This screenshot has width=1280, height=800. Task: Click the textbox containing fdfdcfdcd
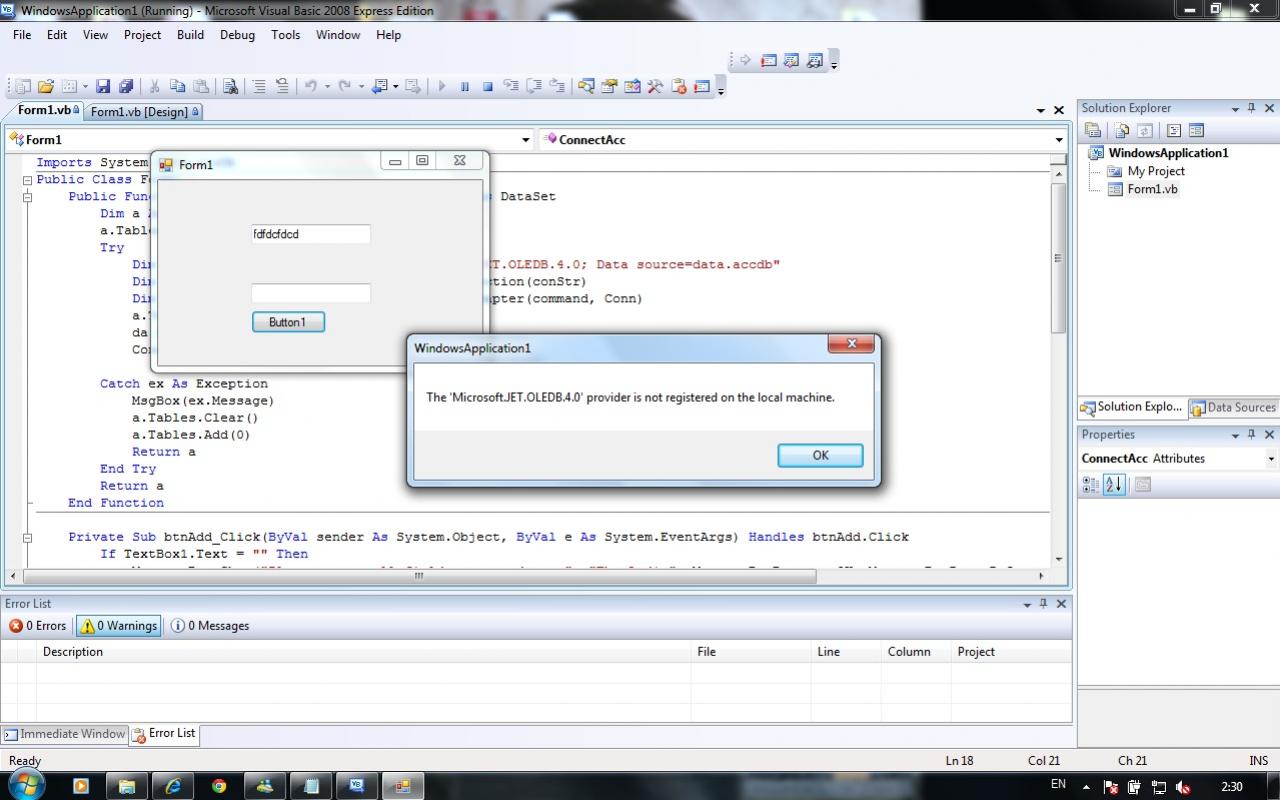311,234
